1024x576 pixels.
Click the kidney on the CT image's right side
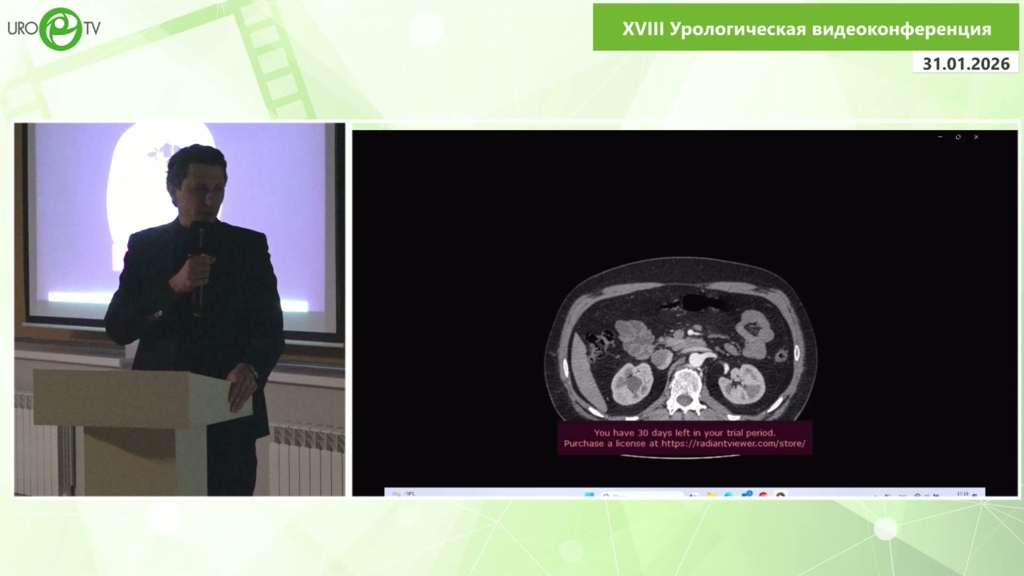742,381
